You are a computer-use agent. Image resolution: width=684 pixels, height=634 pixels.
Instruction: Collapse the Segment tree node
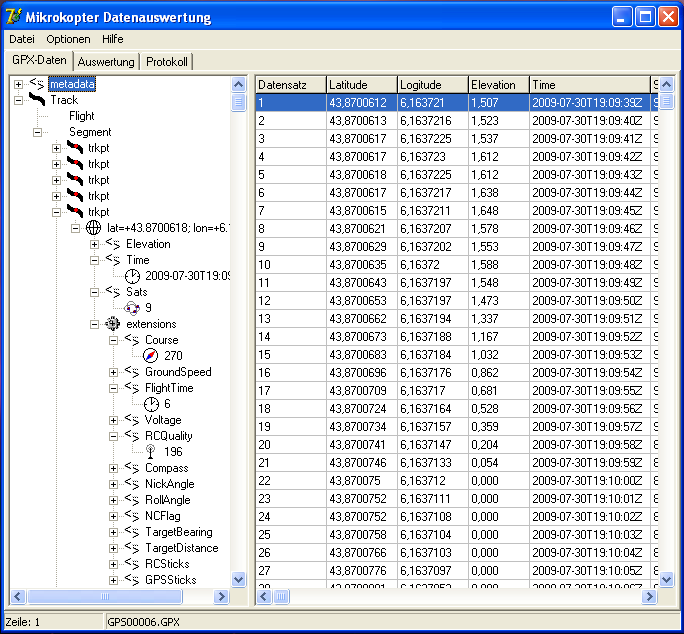(38, 132)
